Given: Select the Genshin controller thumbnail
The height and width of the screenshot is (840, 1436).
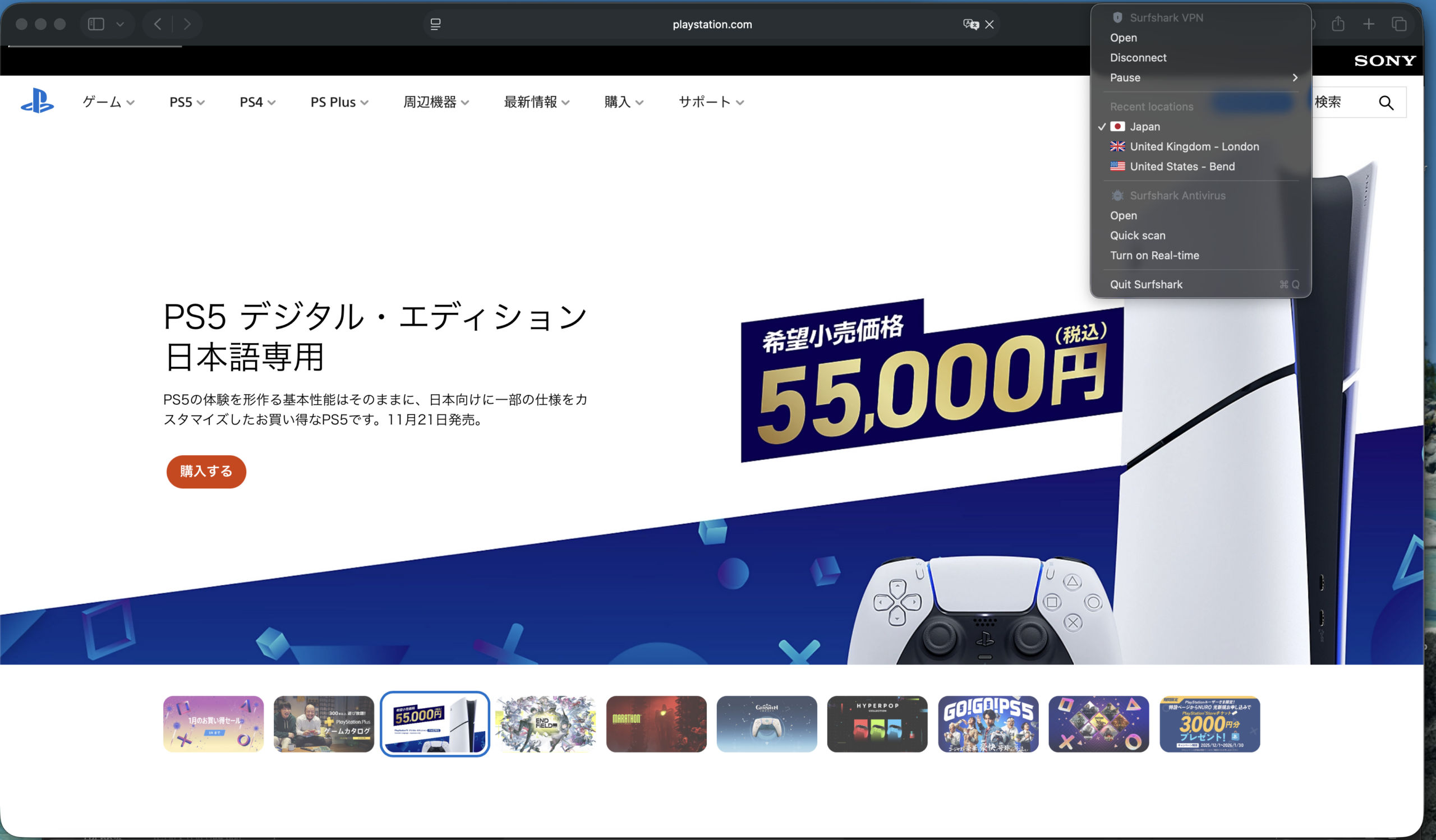Looking at the screenshot, I should click(767, 724).
